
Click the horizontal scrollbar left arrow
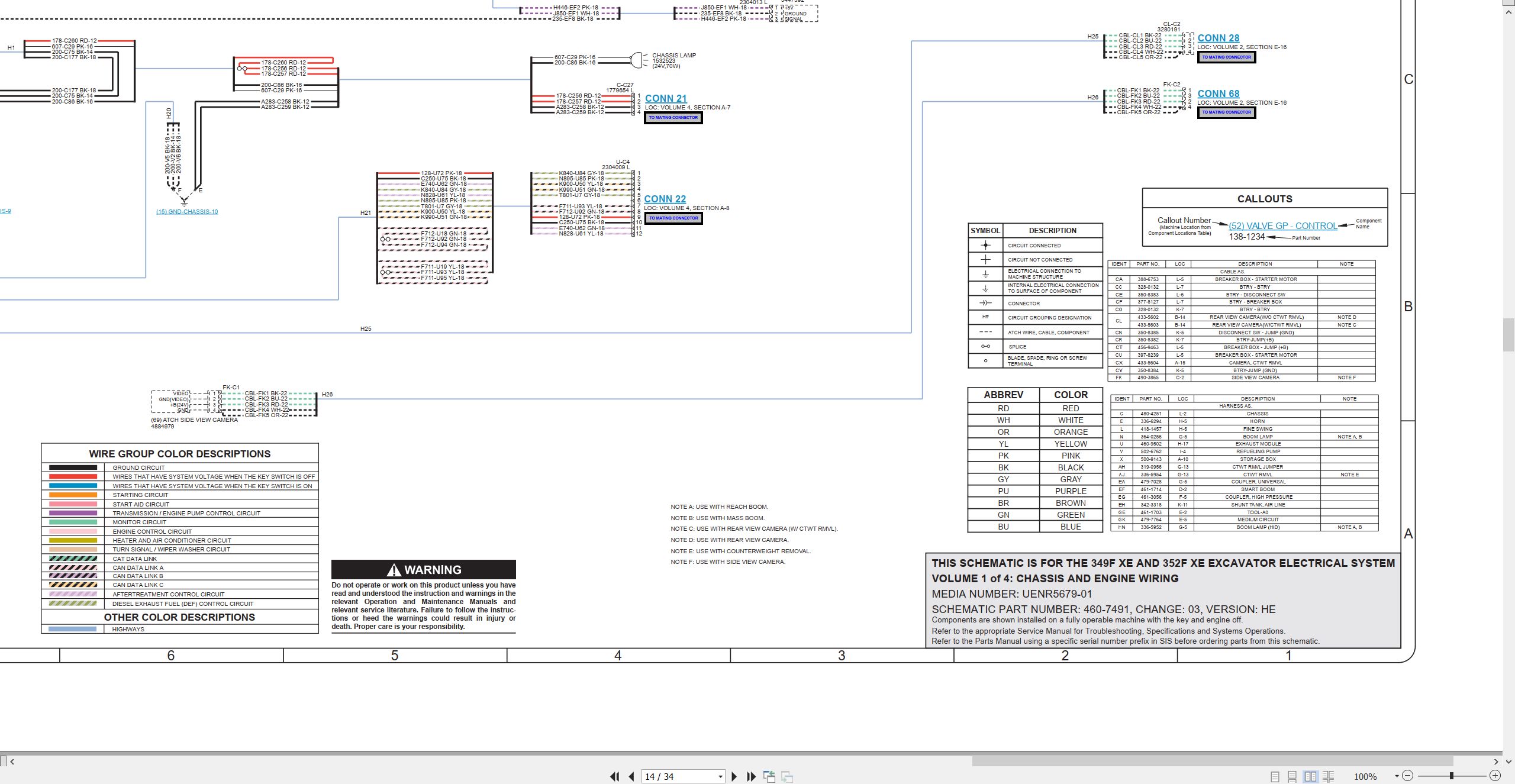point(12,762)
